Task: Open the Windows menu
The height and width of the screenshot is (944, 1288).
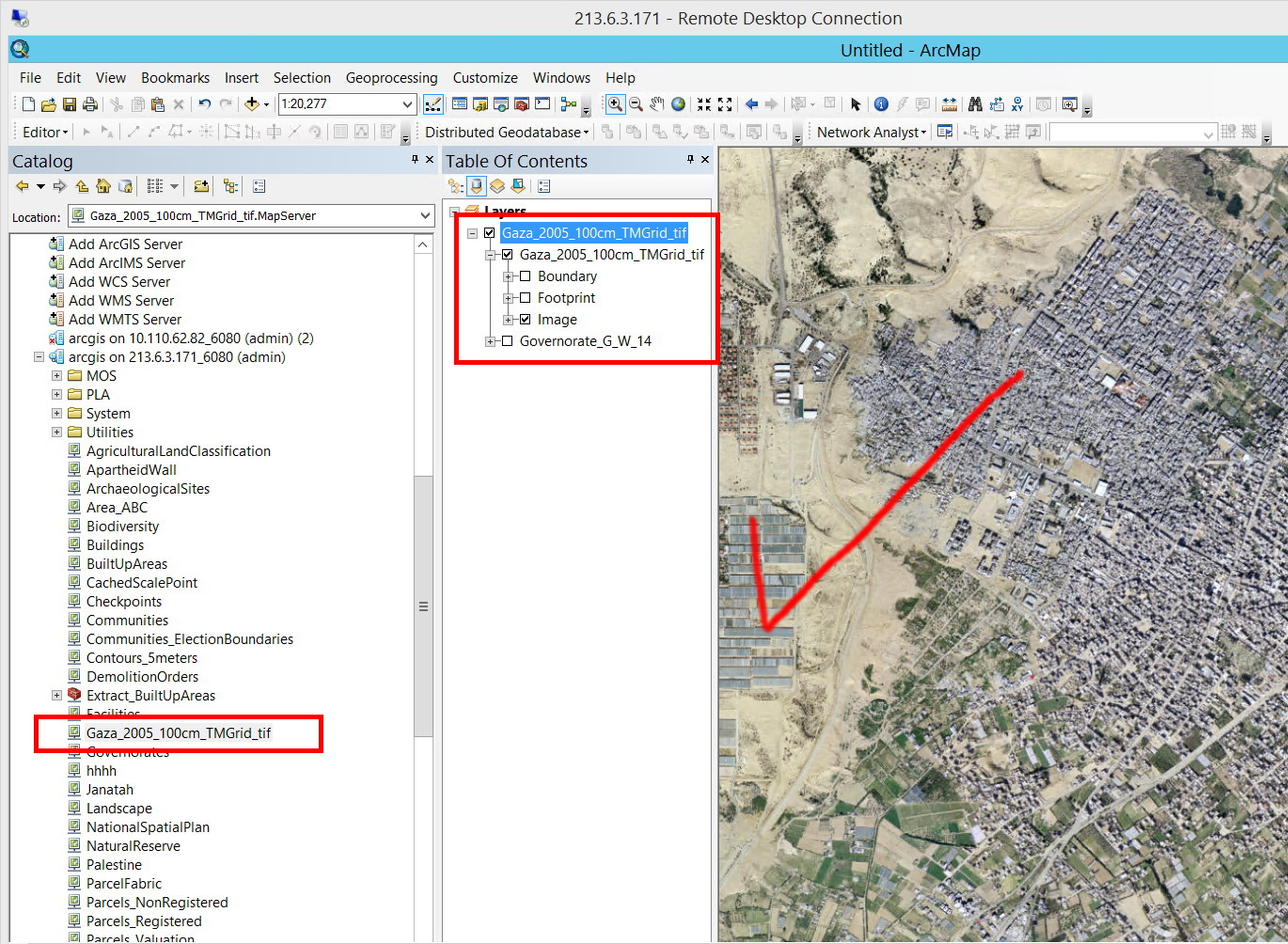Action: tap(561, 78)
